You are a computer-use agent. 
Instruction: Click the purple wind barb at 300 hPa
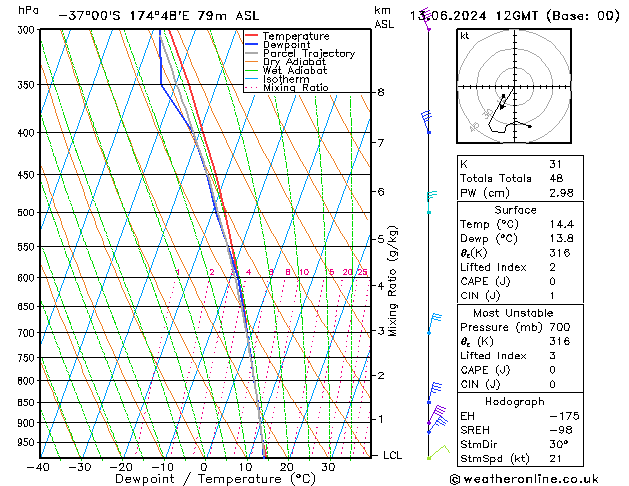426,19
